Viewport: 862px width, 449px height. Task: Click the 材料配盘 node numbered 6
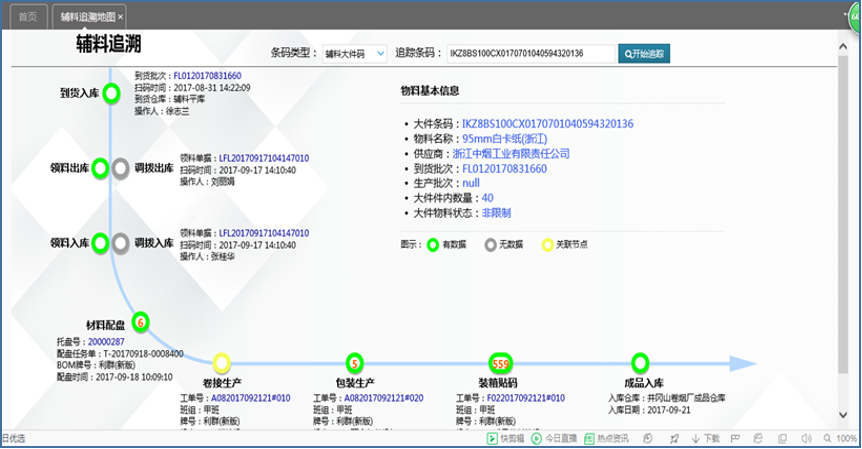coord(141,322)
